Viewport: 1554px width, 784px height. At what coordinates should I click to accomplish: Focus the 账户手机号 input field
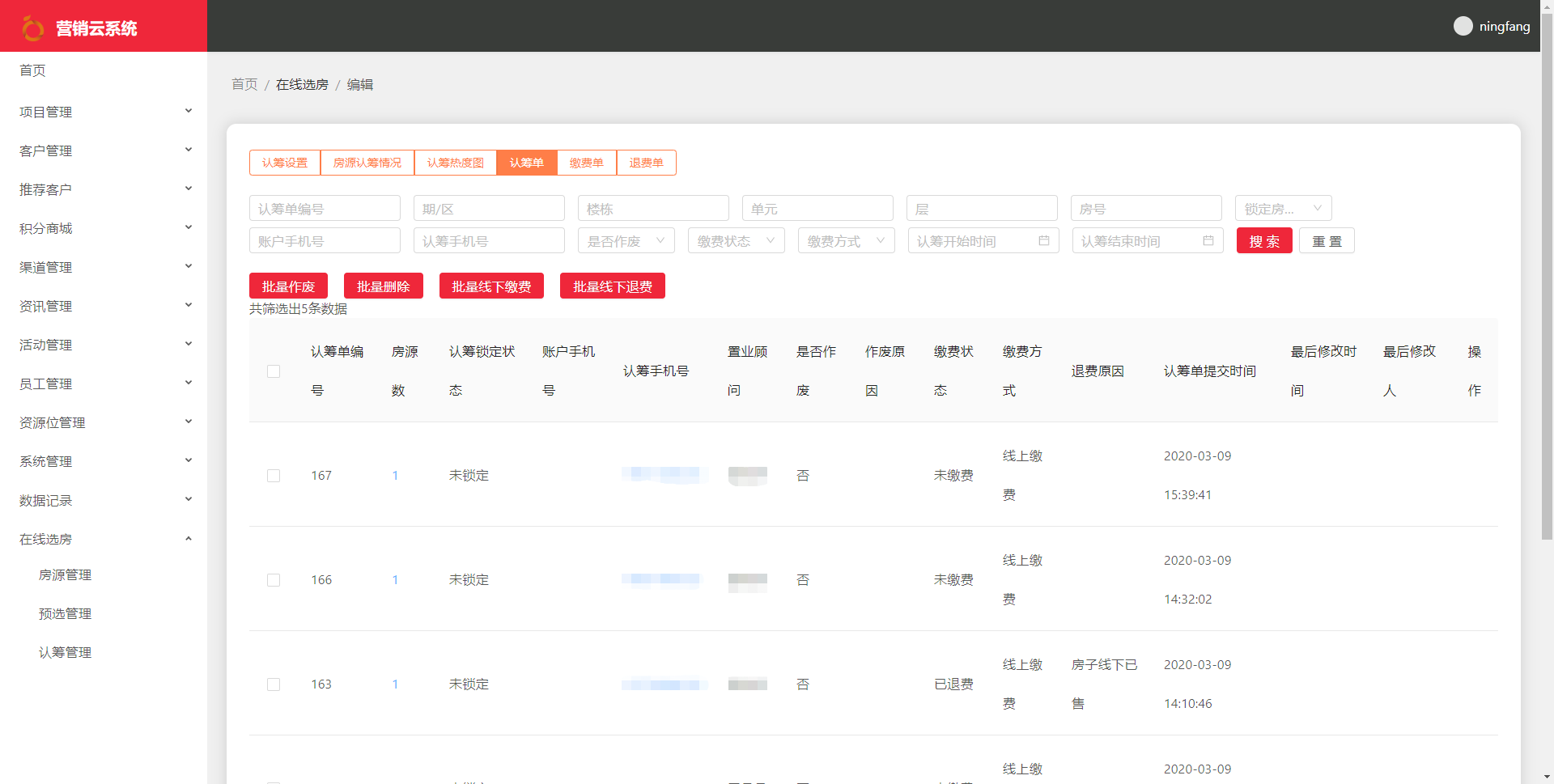325,241
